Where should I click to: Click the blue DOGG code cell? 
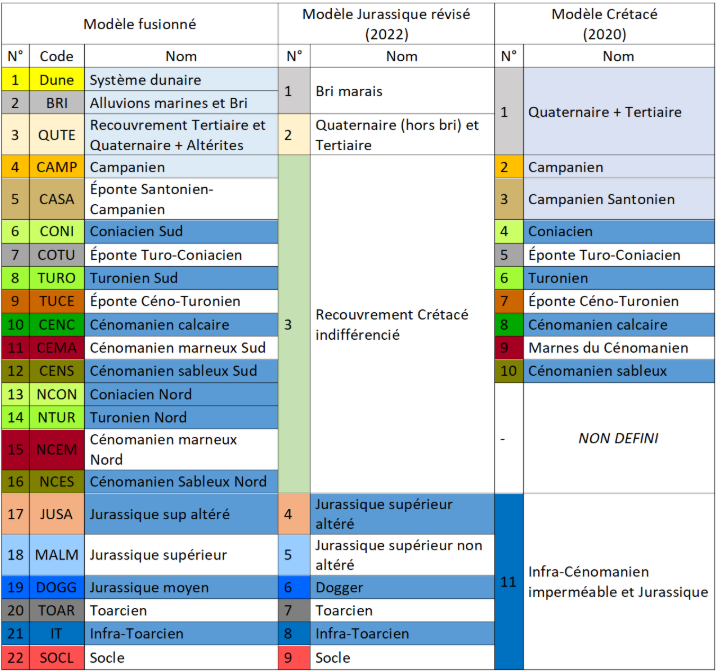56,587
